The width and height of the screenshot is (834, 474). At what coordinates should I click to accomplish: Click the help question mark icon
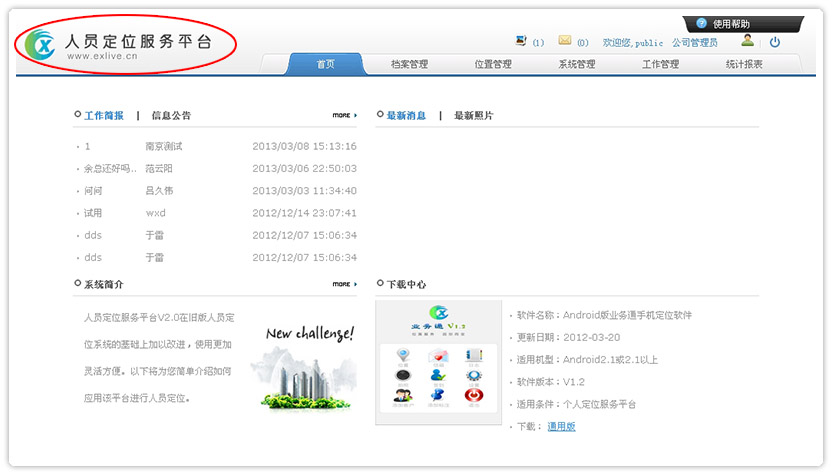(702, 23)
